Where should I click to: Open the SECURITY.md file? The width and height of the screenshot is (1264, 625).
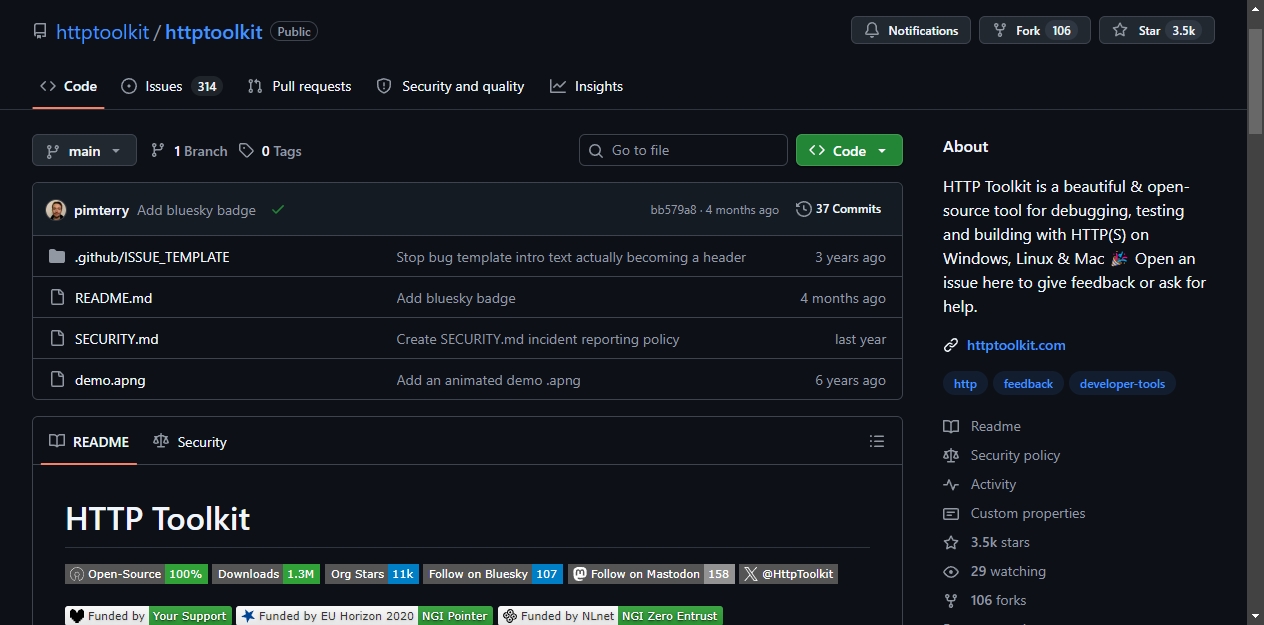tap(116, 339)
